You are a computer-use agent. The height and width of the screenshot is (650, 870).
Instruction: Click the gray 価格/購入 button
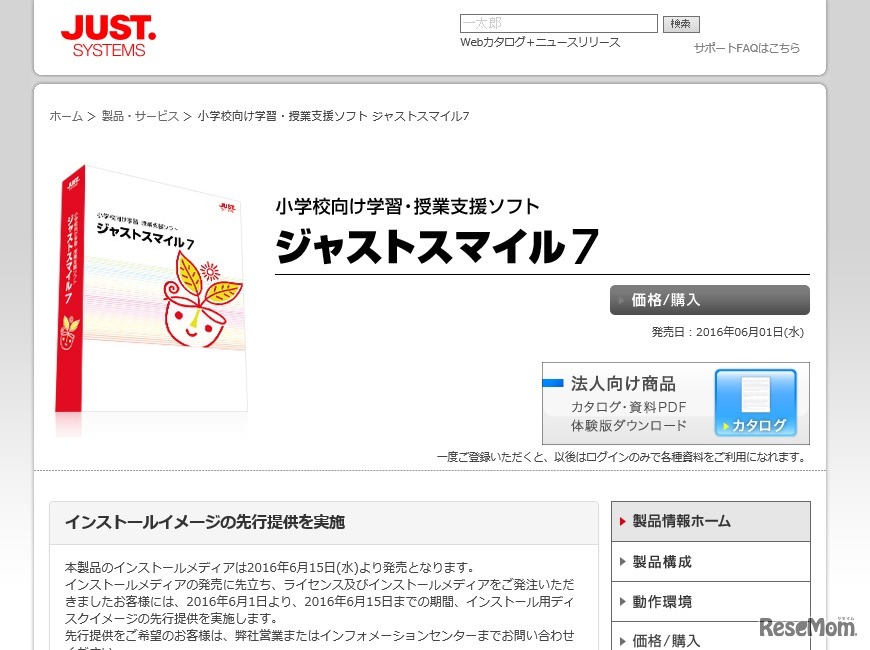pos(710,300)
